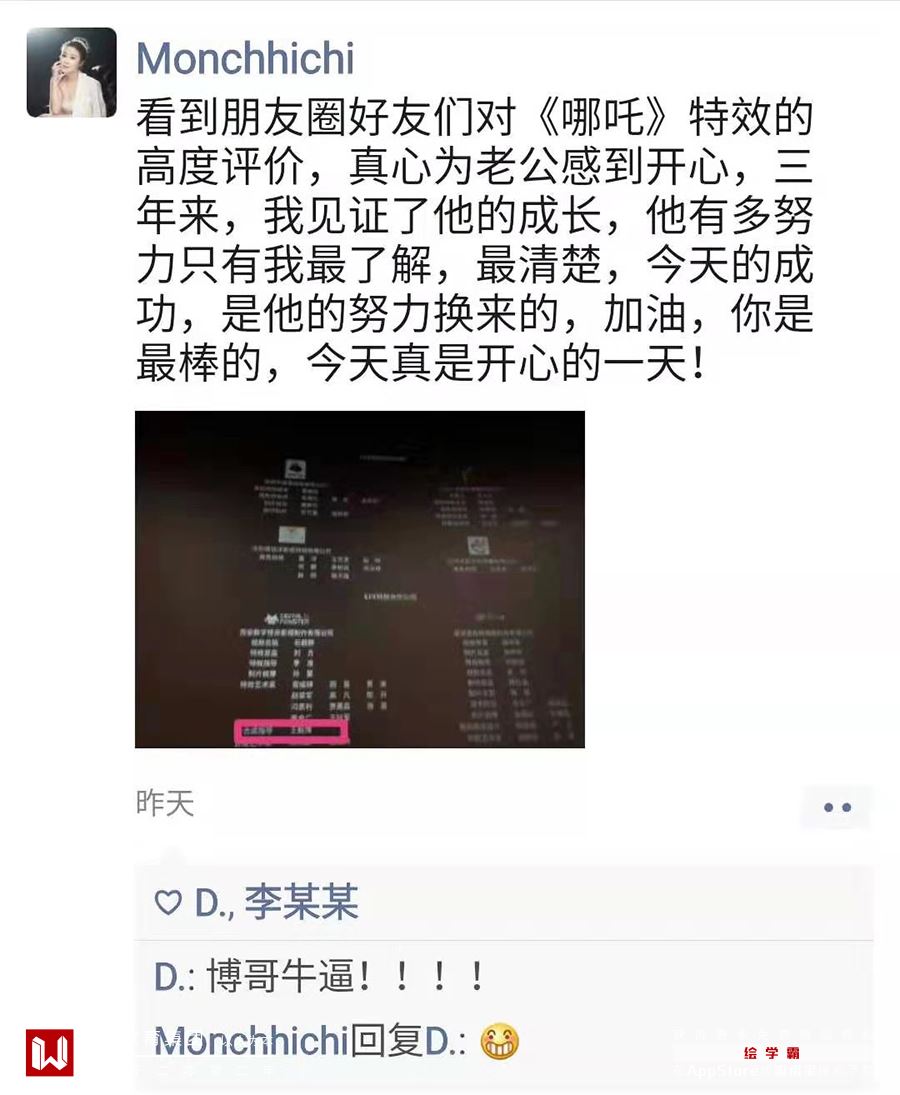This screenshot has width=900, height=1095.
Task: Tap the heart icon in likes row
Action: pyautogui.click(x=168, y=902)
